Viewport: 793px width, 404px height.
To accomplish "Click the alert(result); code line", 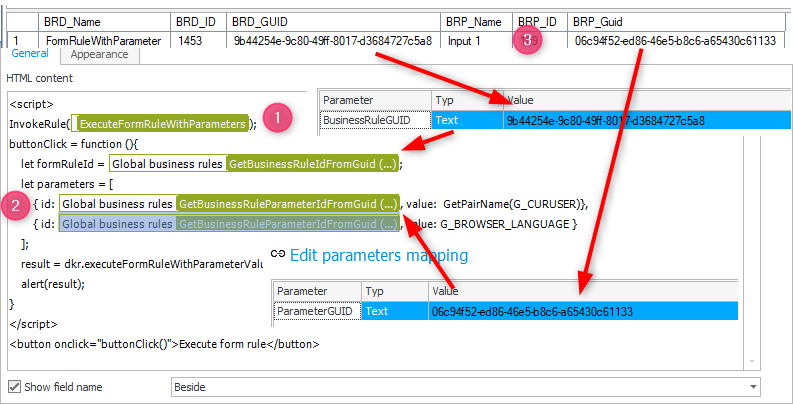I will pyautogui.click(x=53, y=284).
